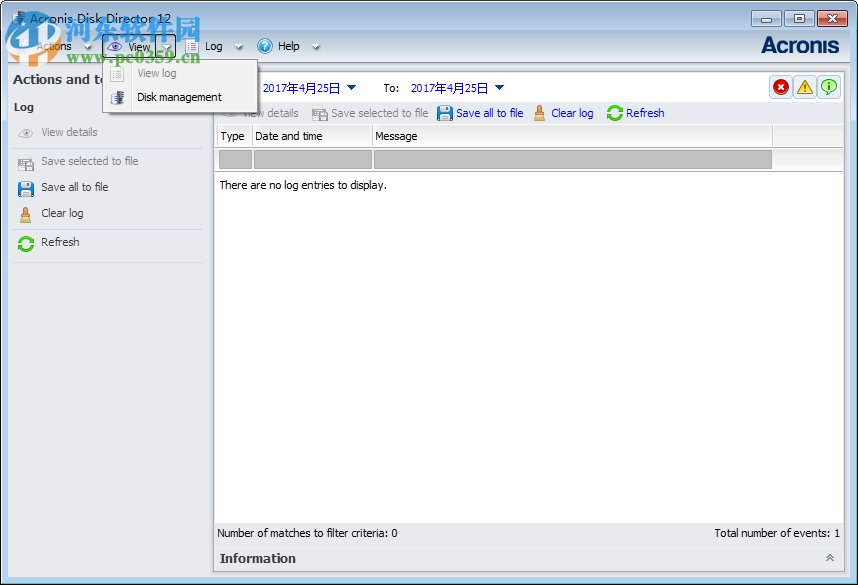Expand the View menu dropdown arrow

166,47
